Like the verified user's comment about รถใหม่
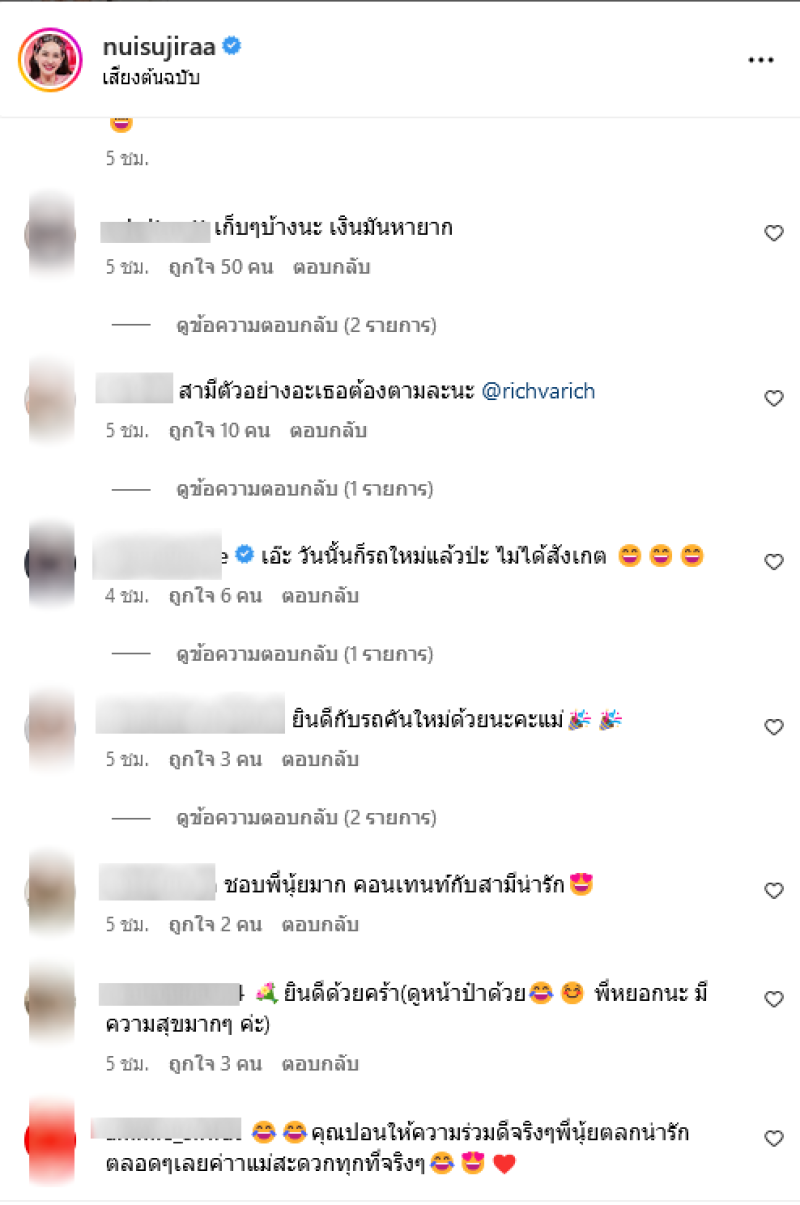Image resolution: width=800 pixels, height=1205 pixels. tap(773, 562)
